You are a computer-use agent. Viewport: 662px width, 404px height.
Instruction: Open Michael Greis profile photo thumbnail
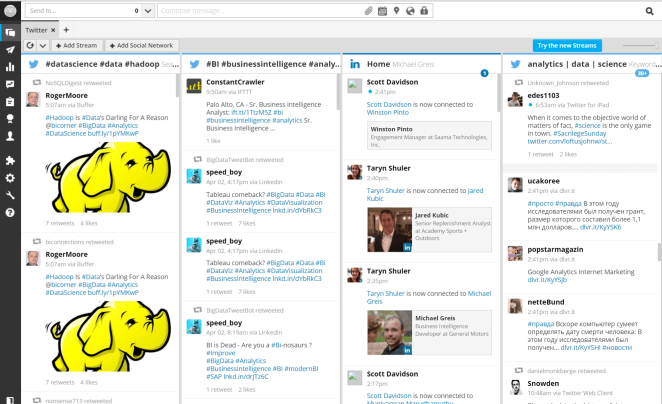pos(389,333)
